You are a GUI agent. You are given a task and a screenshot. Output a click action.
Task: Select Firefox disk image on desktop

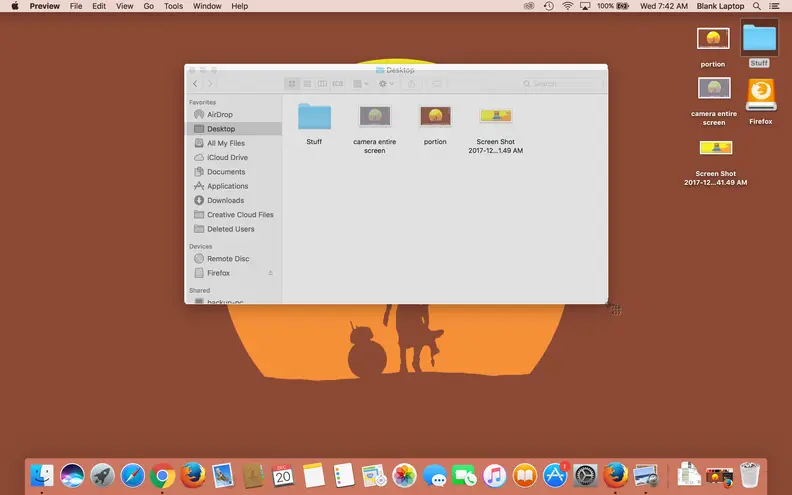point(761,95)
